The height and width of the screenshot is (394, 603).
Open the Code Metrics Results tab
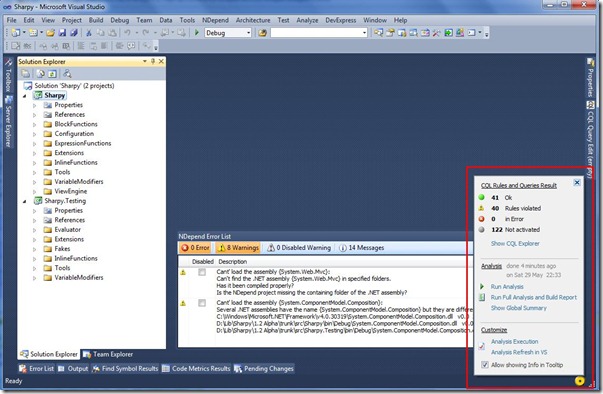197,369
